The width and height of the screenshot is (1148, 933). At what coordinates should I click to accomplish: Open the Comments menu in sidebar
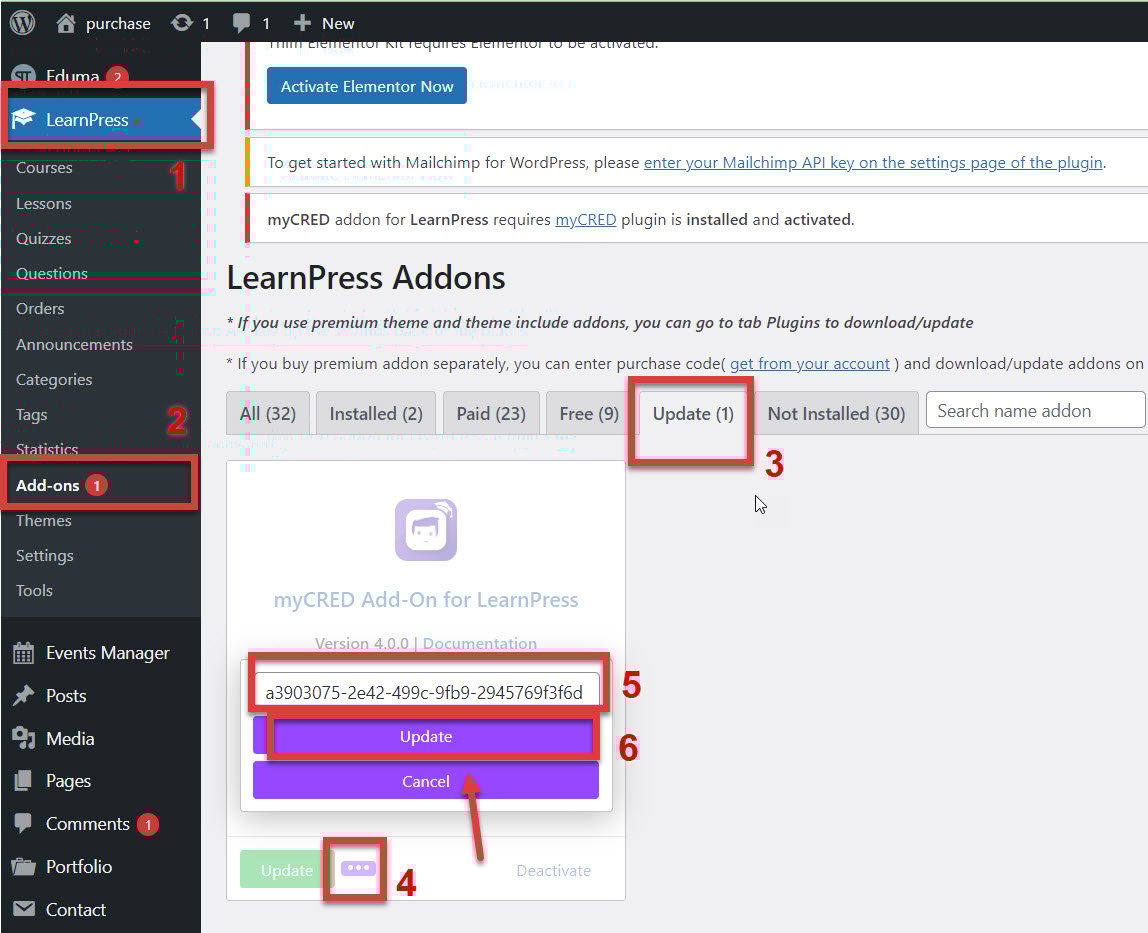pos(88,824)
